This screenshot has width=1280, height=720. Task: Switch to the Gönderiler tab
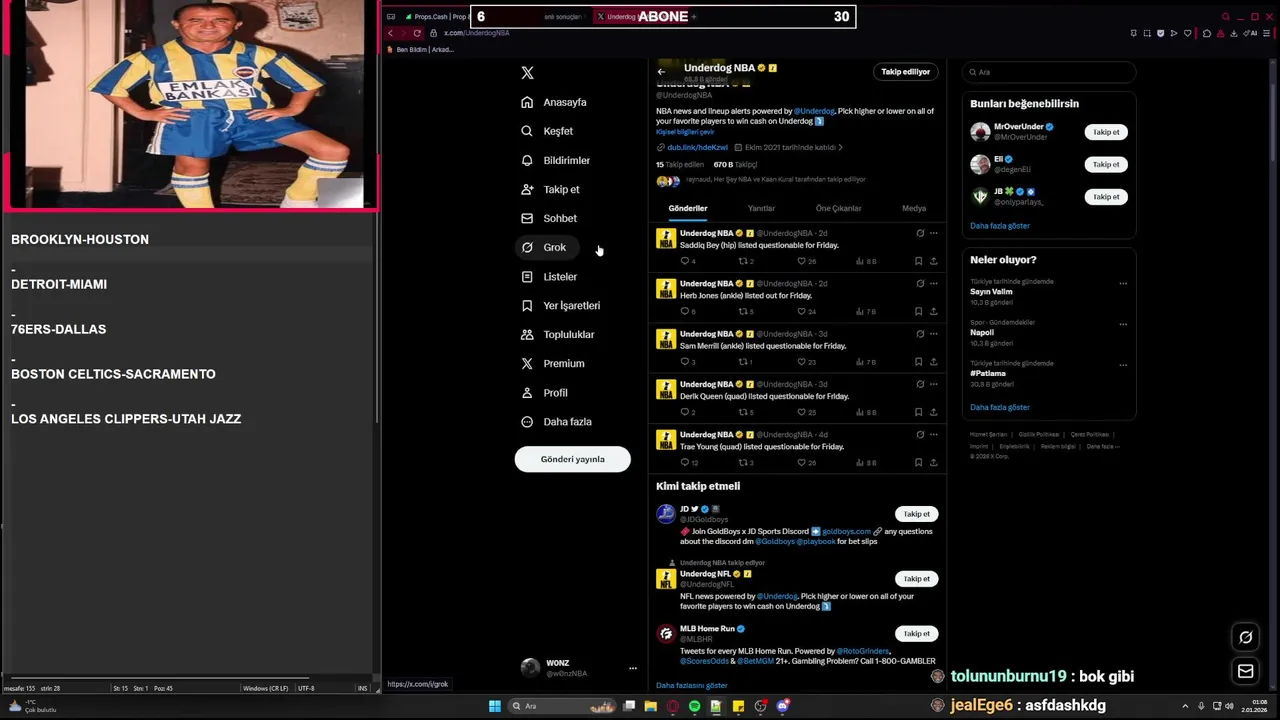pos(688,208)
